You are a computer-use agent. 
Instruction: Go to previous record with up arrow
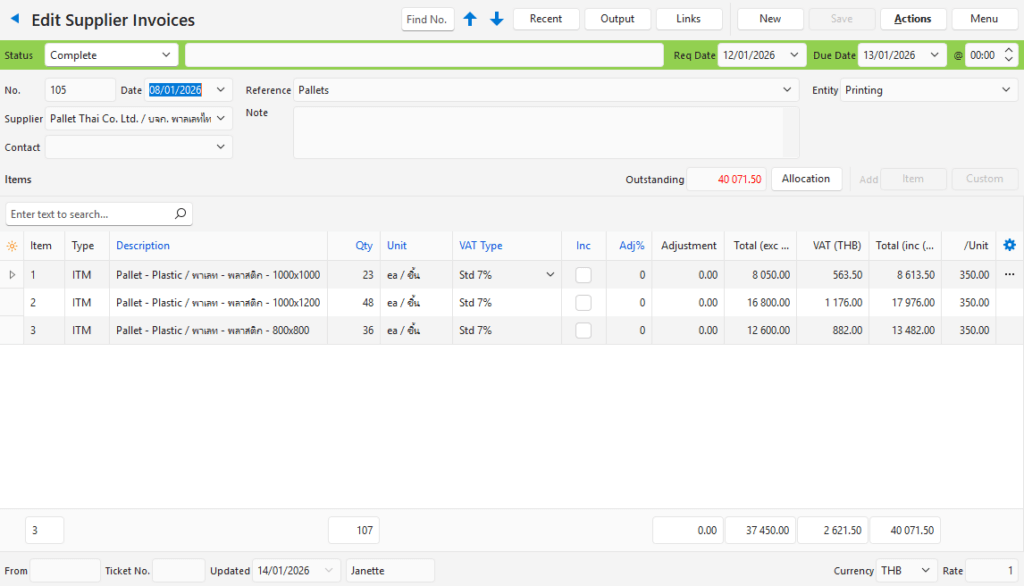click(470, 19)
